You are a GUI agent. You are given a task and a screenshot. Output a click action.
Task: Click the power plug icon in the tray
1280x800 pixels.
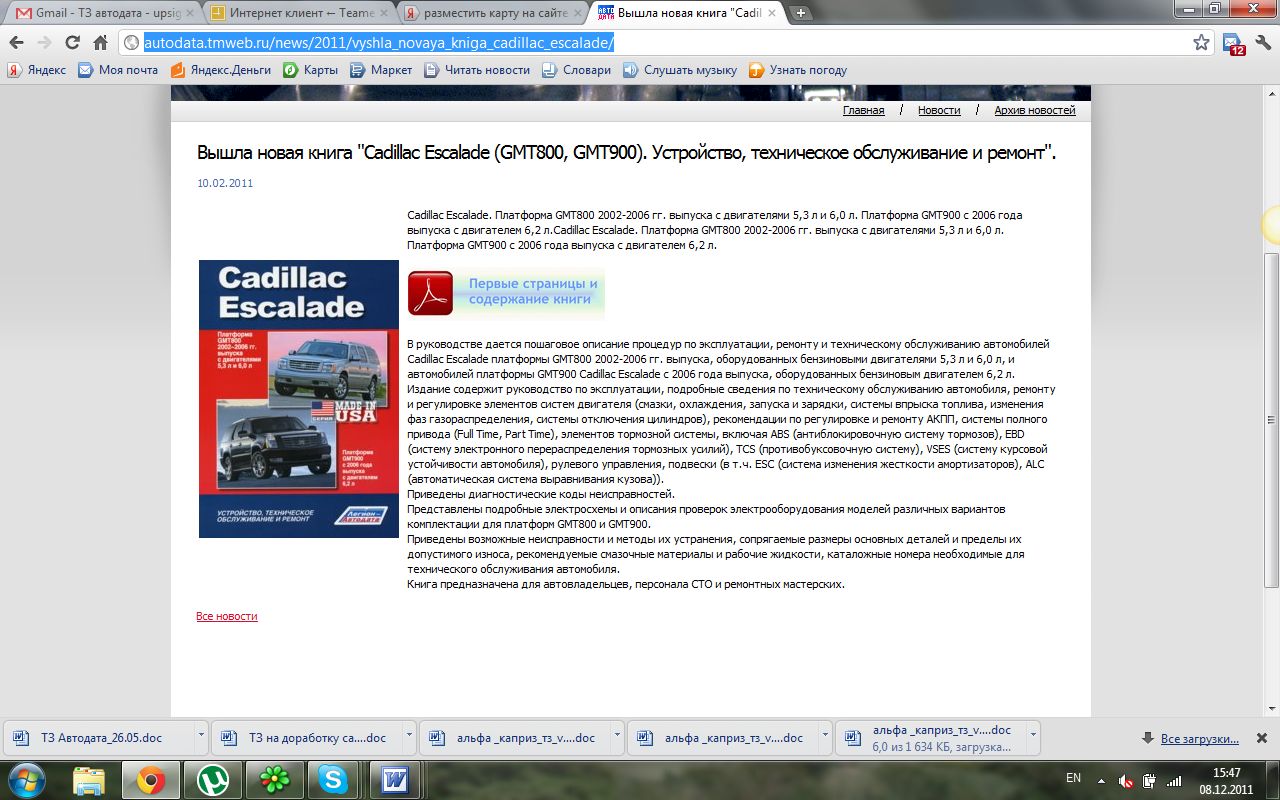coord(1149,780)
